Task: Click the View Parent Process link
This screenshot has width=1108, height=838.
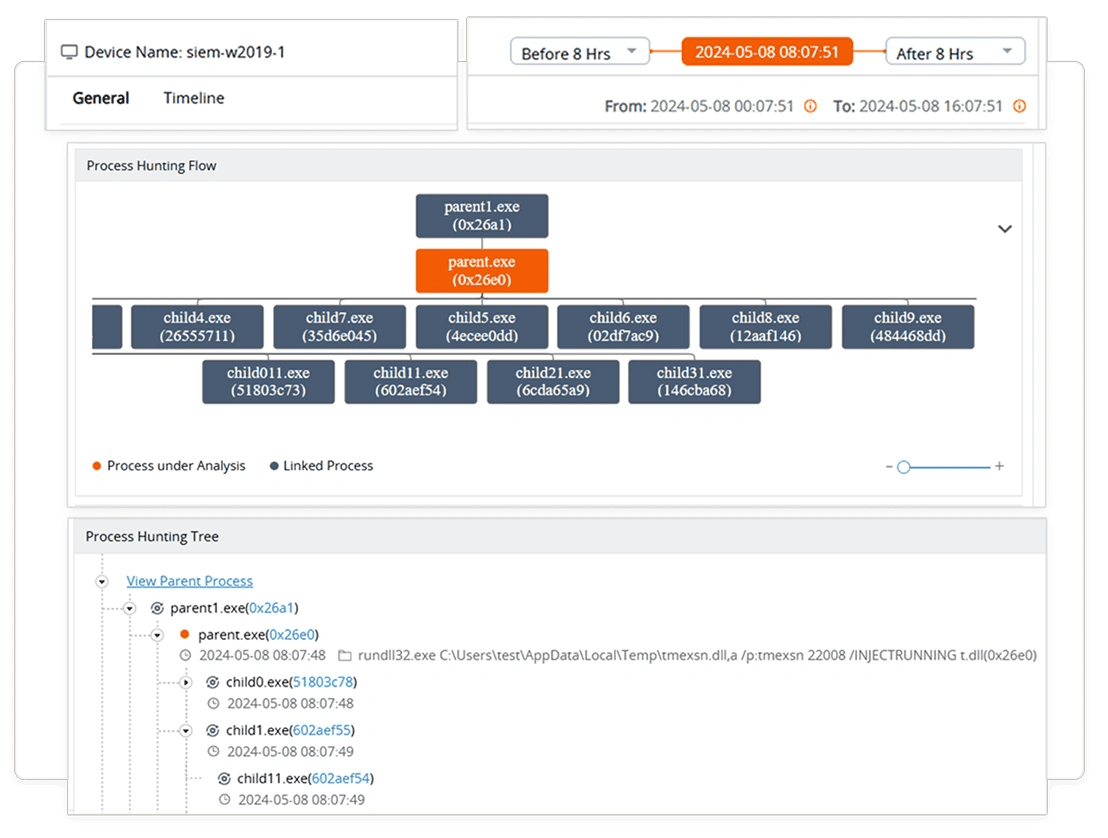Action: pos(189,581)
